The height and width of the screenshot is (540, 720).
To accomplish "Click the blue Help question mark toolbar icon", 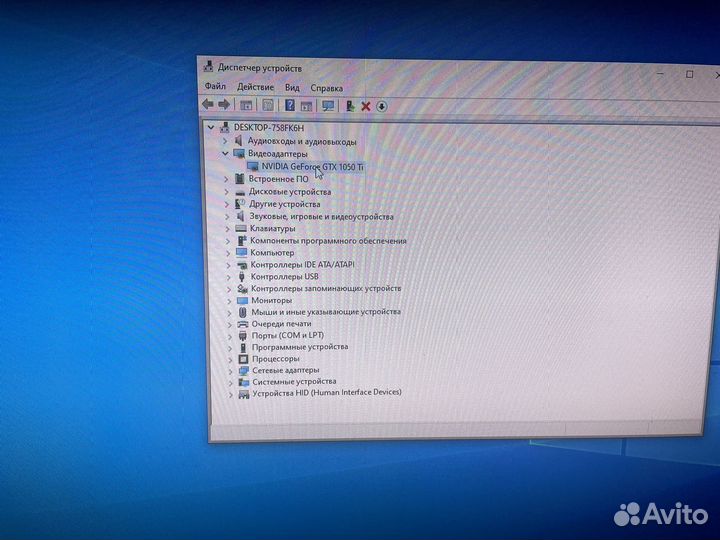I will (290, 105).
